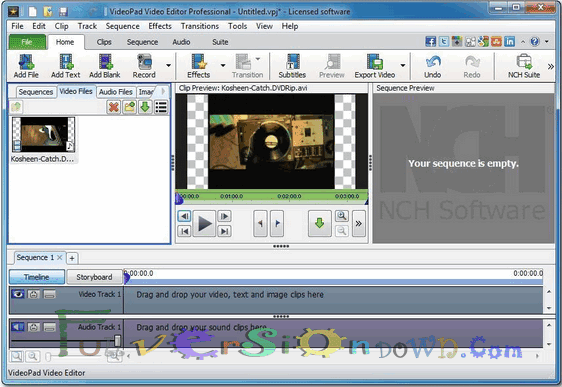Expand the Record dropdown arrow
The width and height of the screenshot is (562, 387).
coord(168,65)
